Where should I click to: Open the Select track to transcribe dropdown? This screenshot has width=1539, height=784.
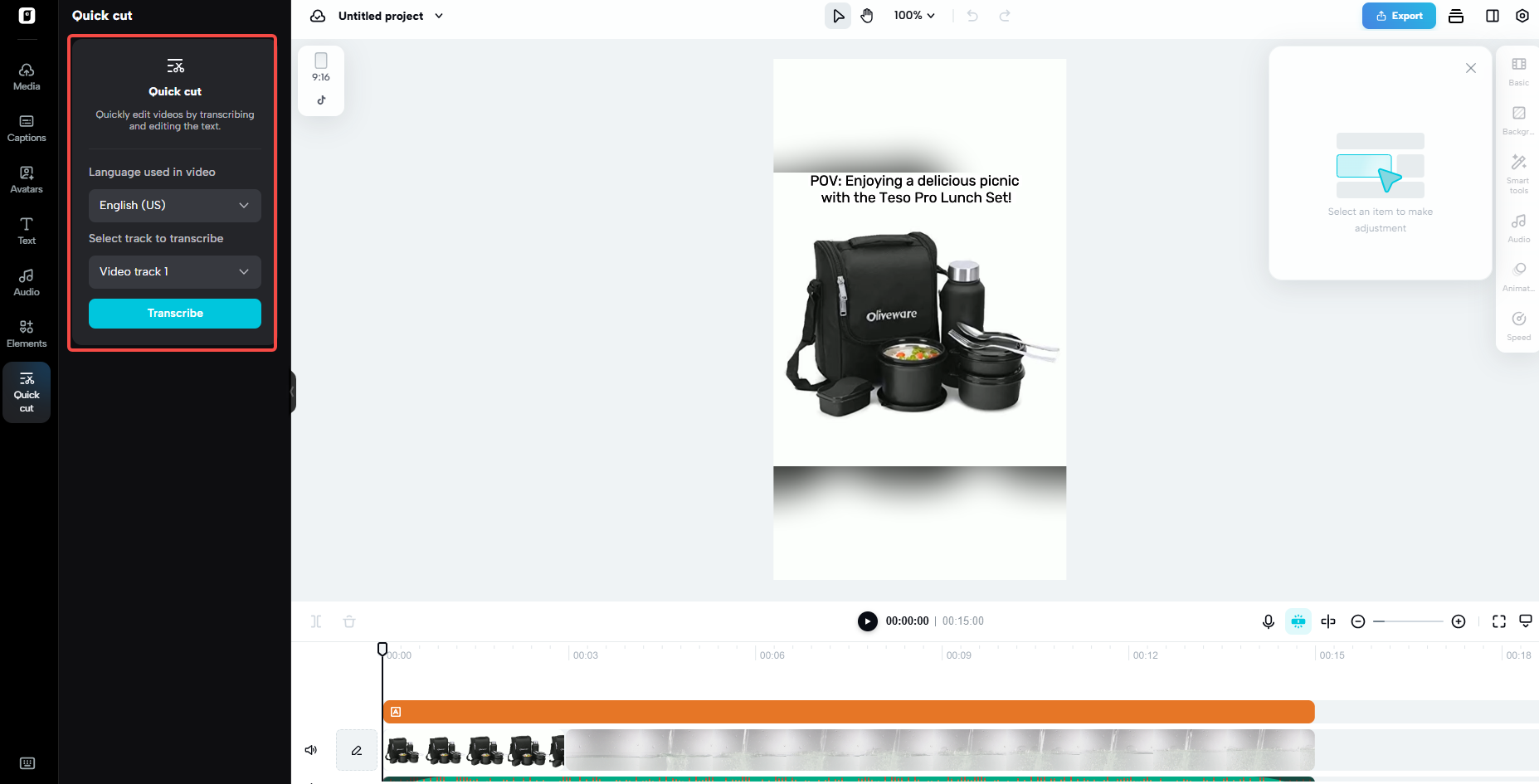click(x=174, y=271)
